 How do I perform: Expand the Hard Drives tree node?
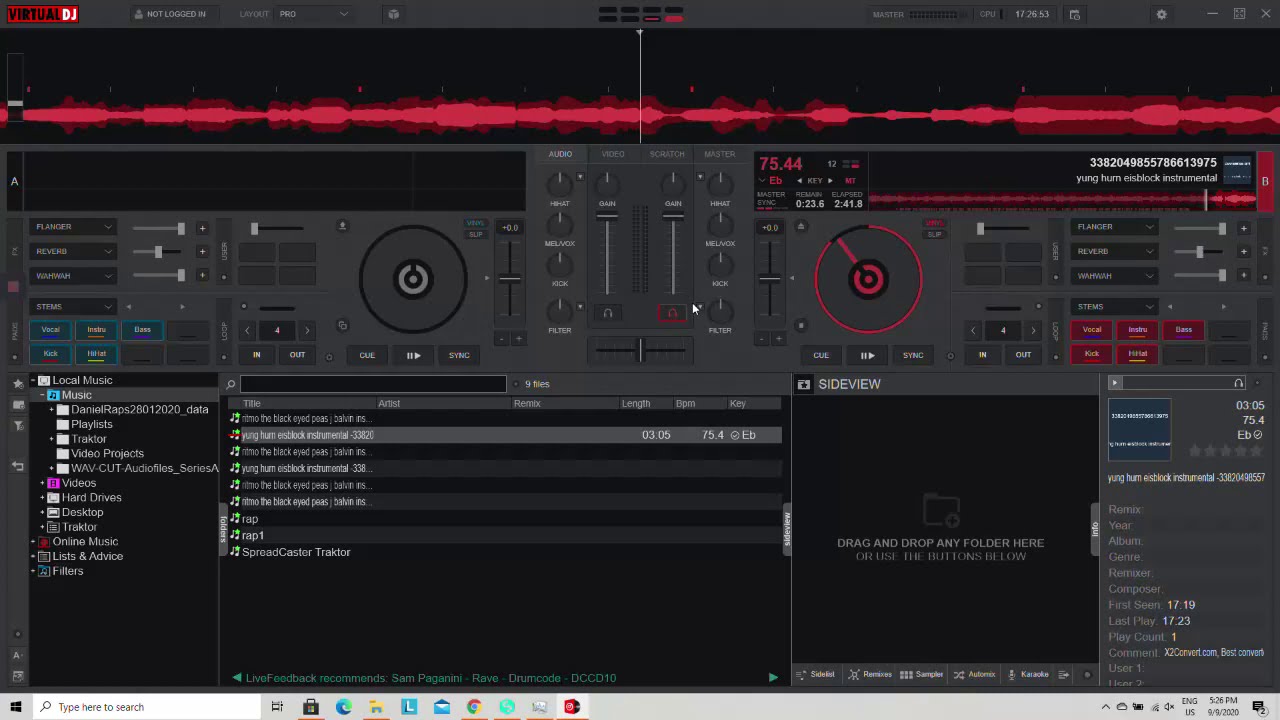(x=42, y=498)
